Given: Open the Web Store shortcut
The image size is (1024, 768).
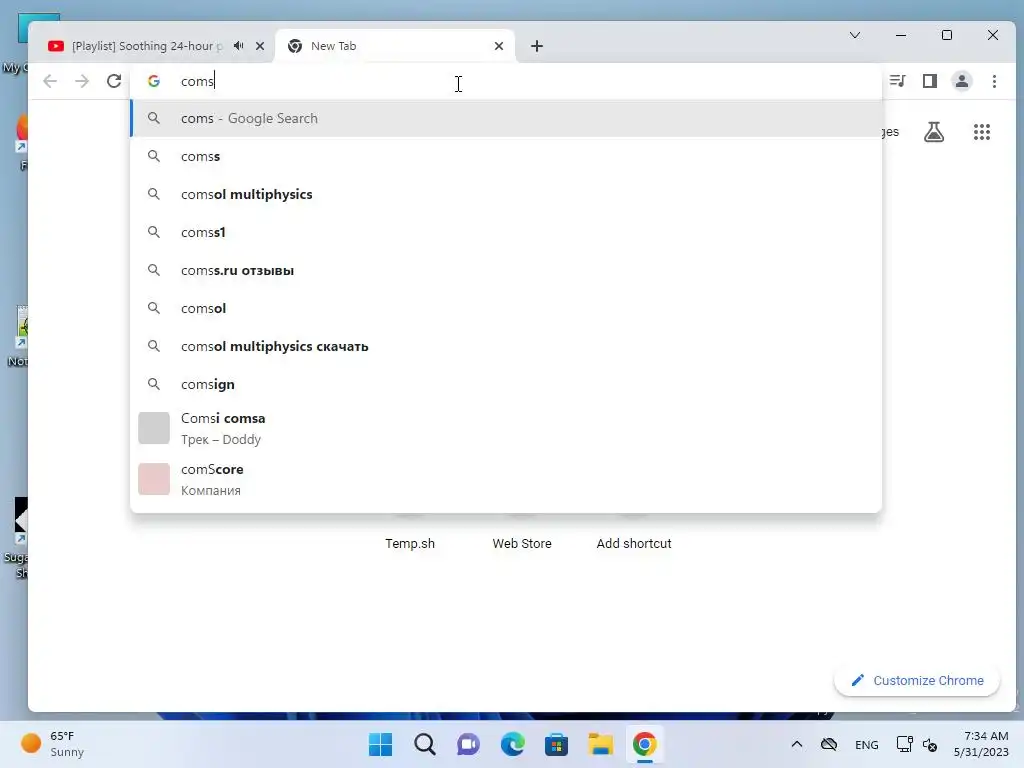Looking at the screenshot, I should pyautogui.click(x=522, y=543).
